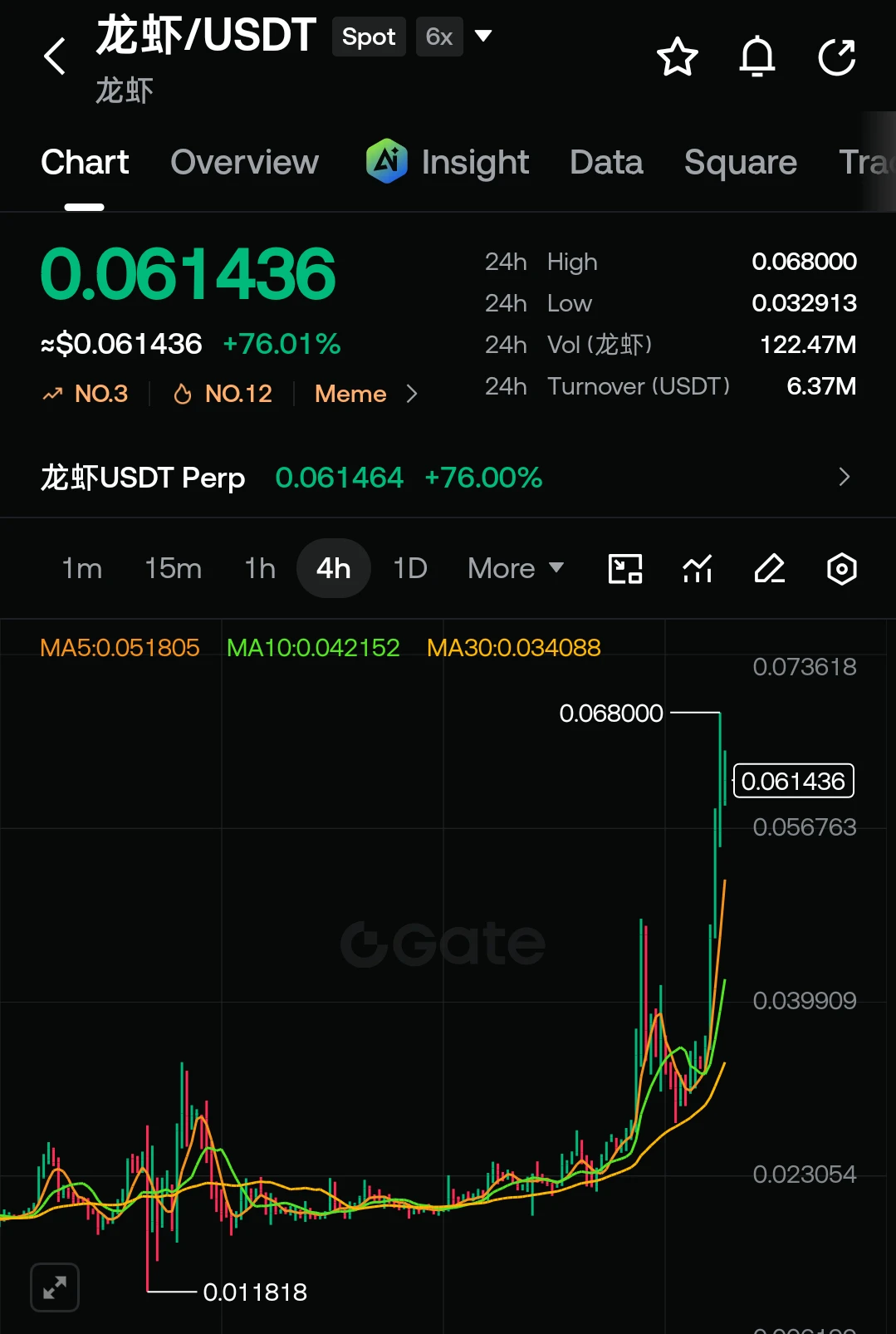
Task: Tap the 龙虾/USDT pair title
Action: click(206, 36)
